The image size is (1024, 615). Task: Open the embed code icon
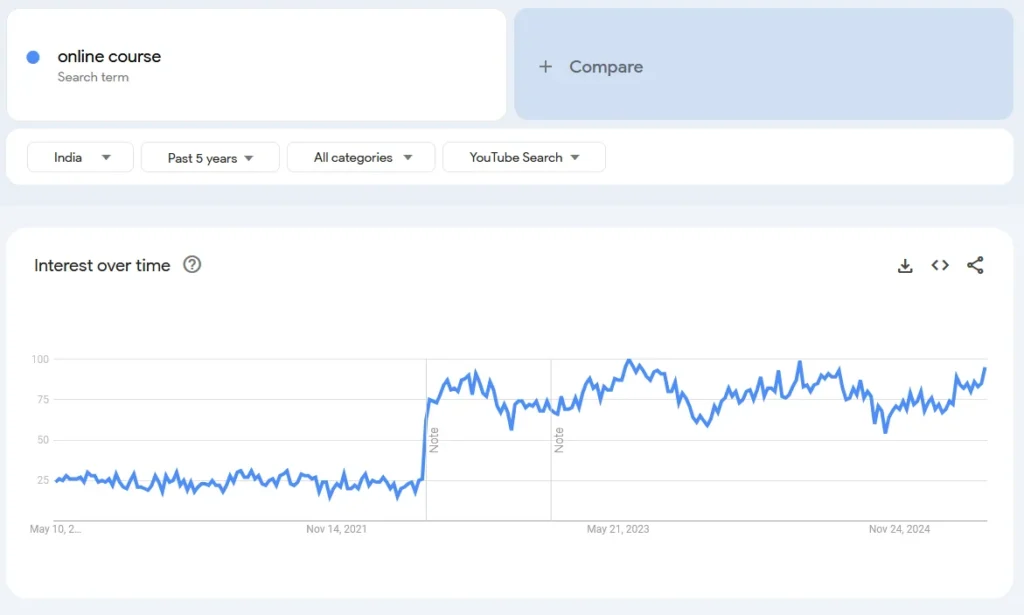940,266
